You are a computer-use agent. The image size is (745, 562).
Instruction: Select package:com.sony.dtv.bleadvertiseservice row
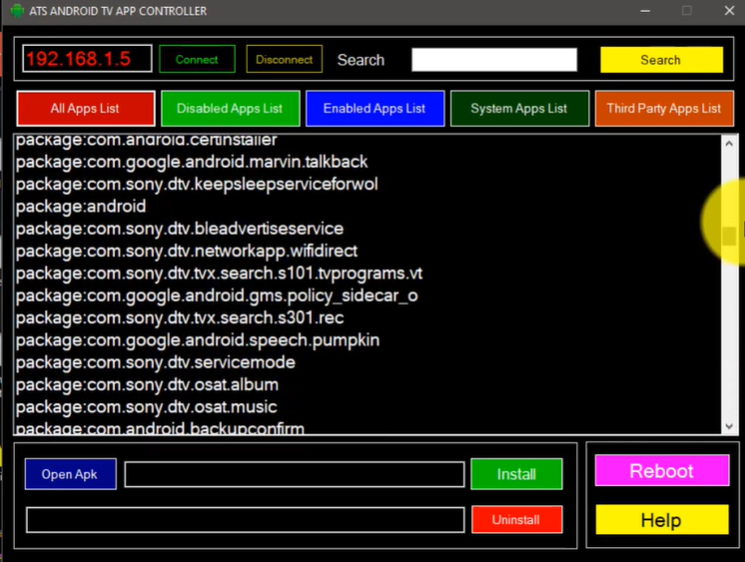click(180, 229)
